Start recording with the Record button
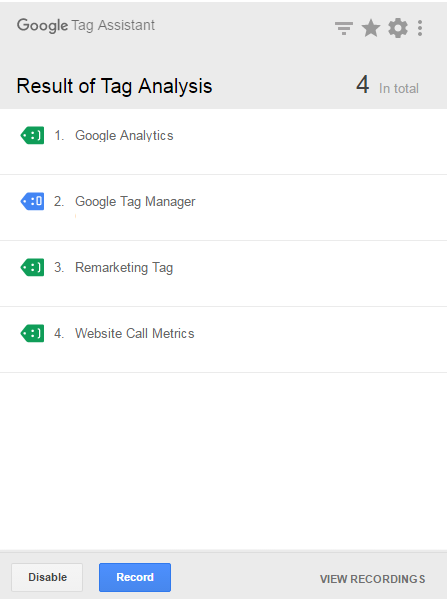 tap(135, 577)
